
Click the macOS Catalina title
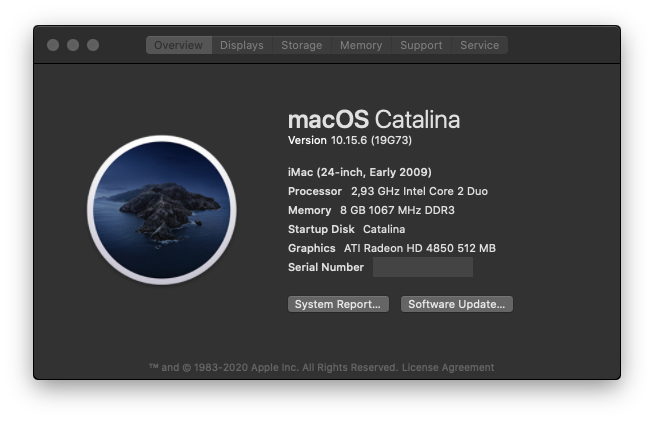(x=374, y=119)
